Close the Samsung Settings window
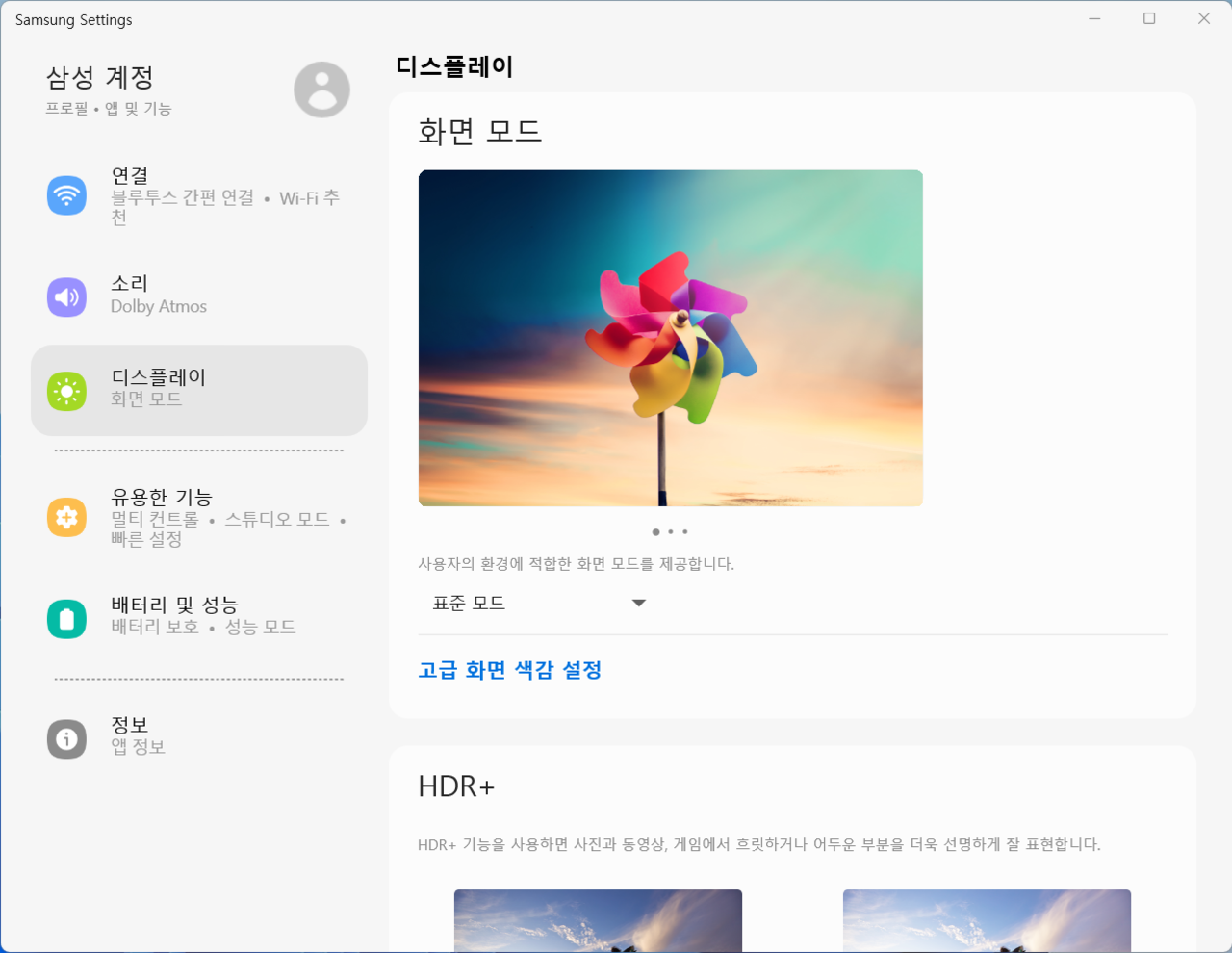This screenshot has width=1232, height=953. [x=1204, y=18]
